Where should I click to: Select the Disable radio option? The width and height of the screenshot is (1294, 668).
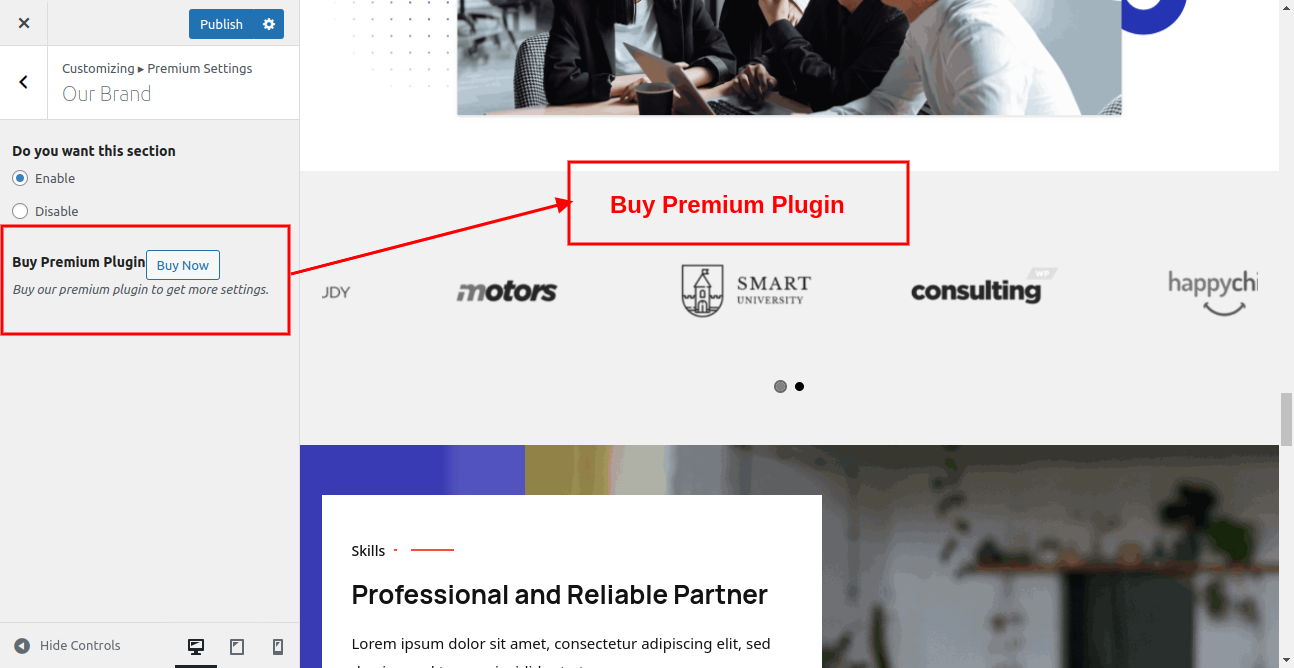pyautogui.click(x=20, y=211)
